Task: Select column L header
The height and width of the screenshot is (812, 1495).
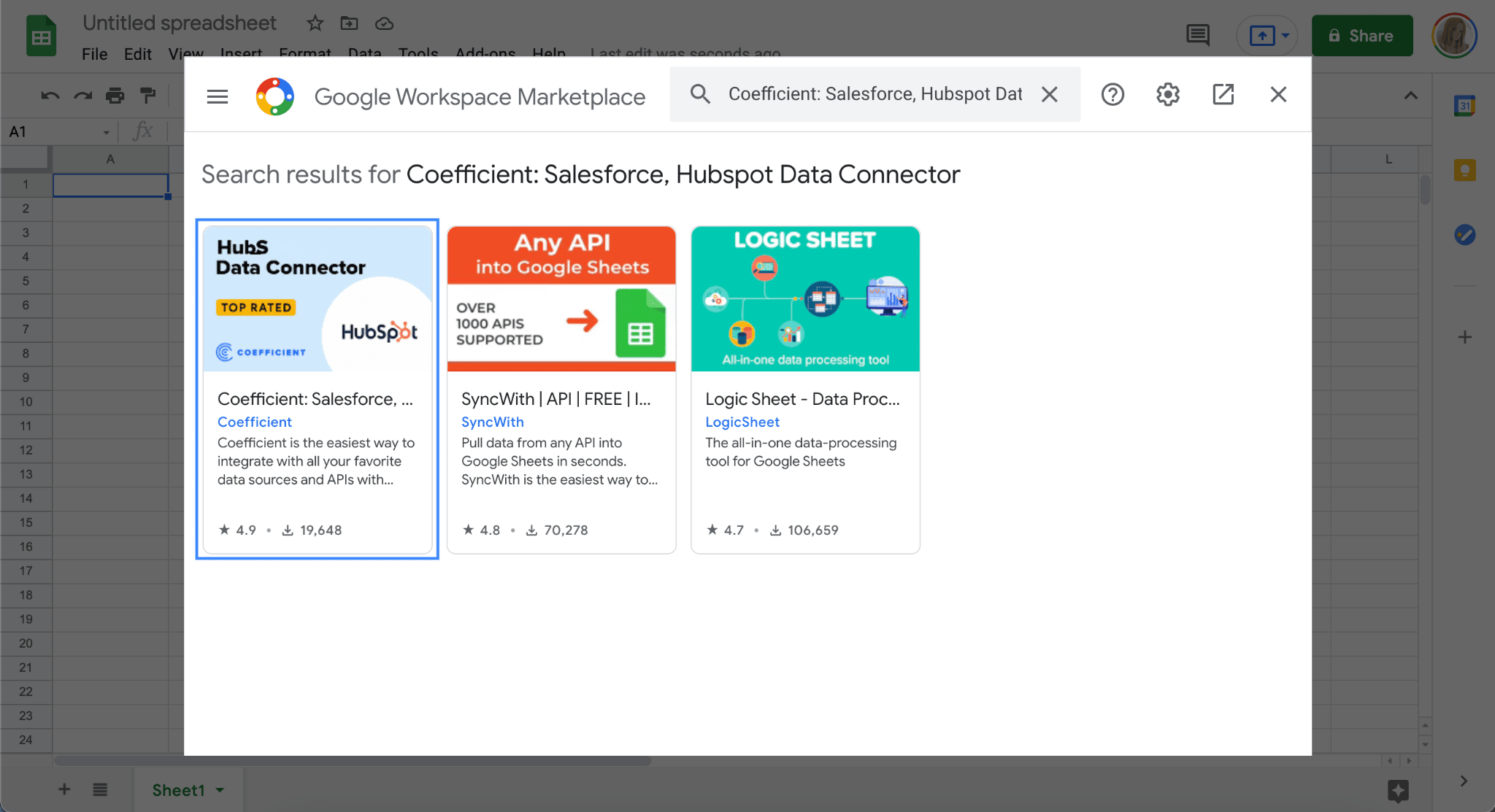Action: click(x=1375, y=159)
